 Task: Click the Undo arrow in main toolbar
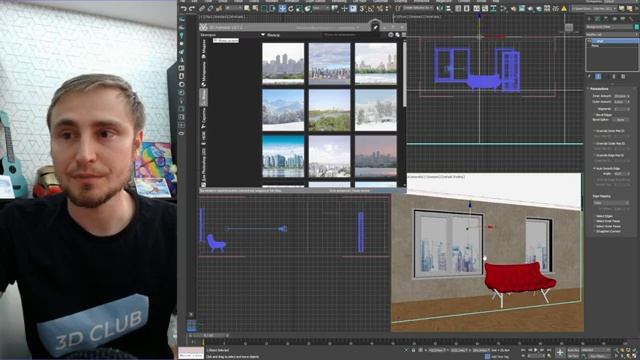184,8
